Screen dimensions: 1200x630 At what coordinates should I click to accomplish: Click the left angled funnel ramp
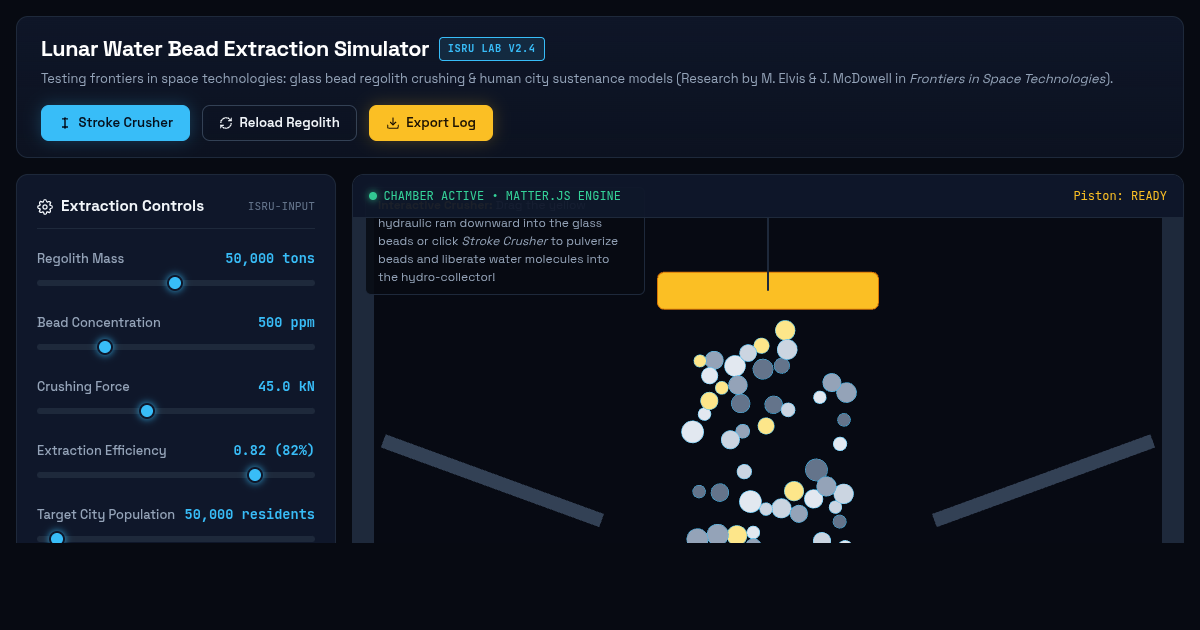click(492, 480)
